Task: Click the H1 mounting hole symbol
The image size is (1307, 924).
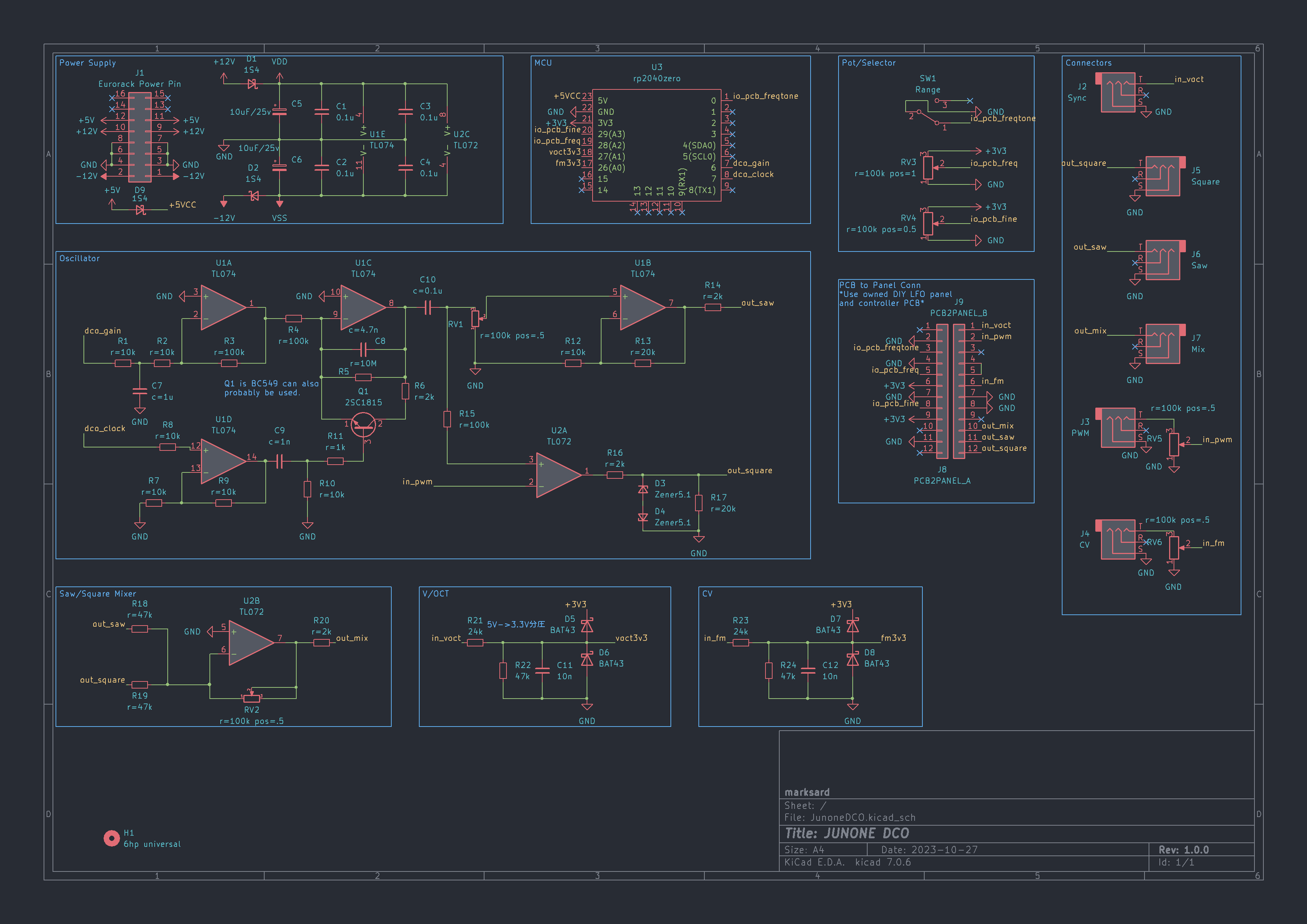Action: pyautogui.click(x=111, y=838)
